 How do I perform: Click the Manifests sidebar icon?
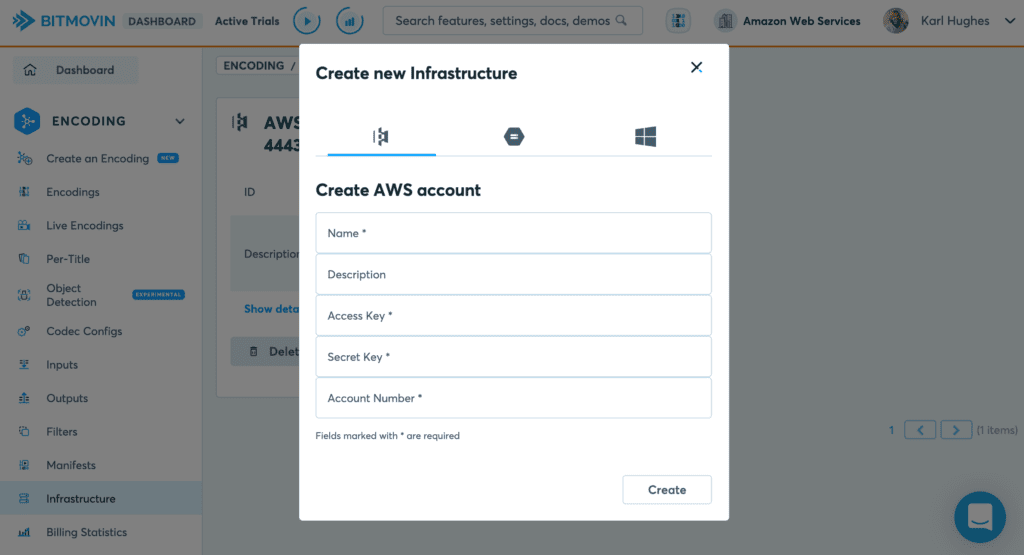click(24, 465)
